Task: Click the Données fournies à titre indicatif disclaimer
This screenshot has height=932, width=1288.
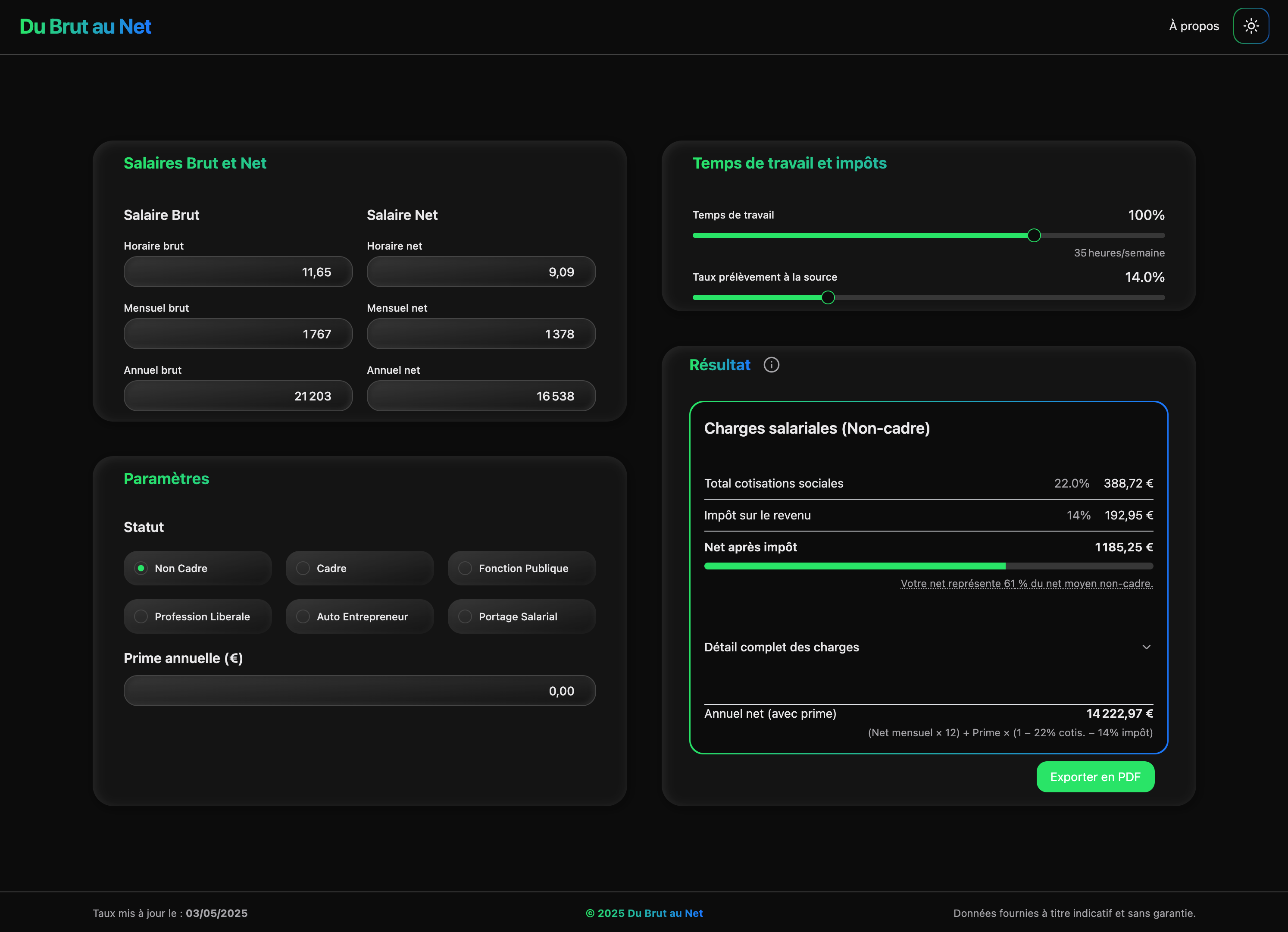Action: point(1074,913)
